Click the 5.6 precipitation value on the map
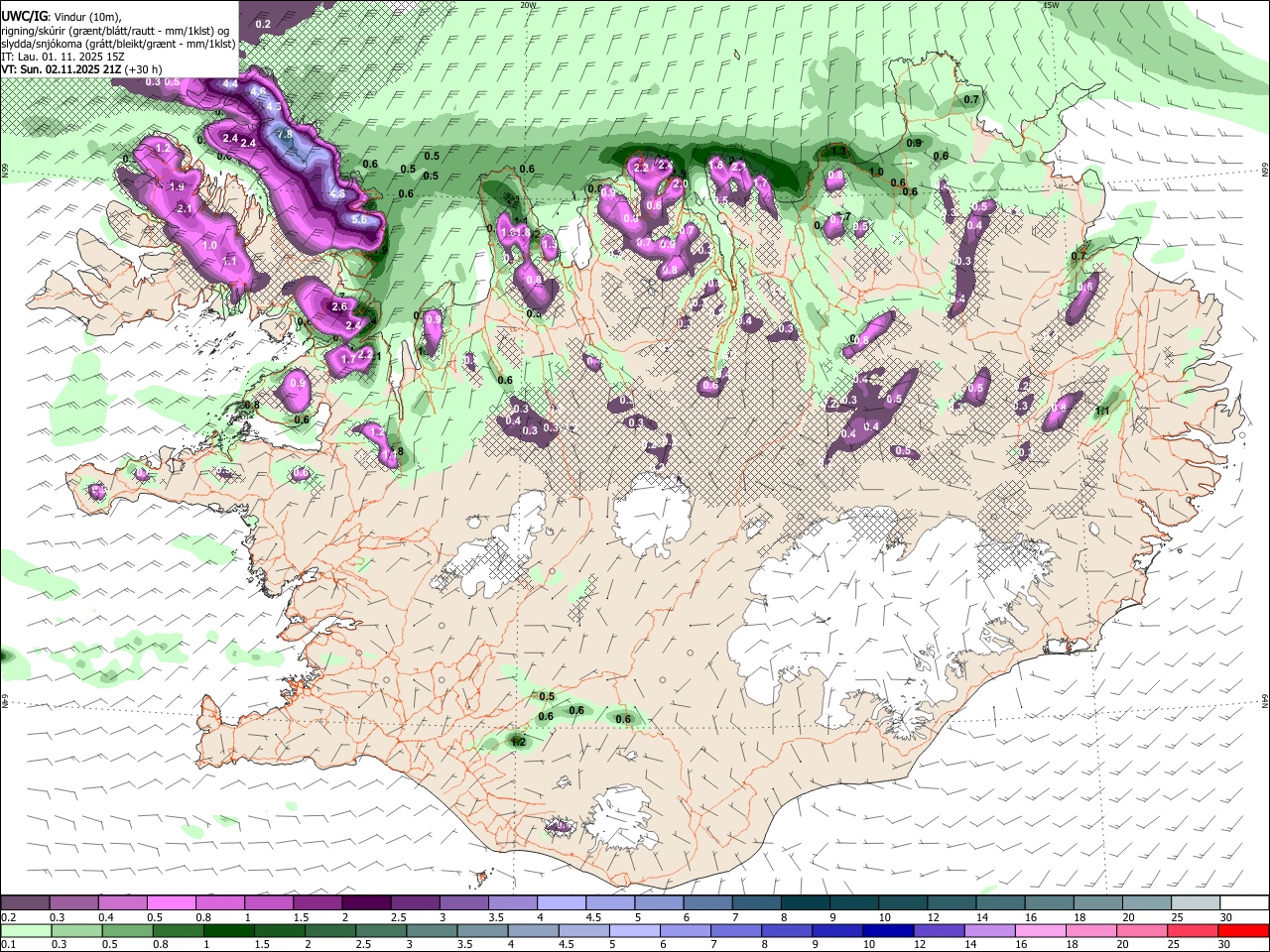1270x952 pixels. tap(359, 219)
